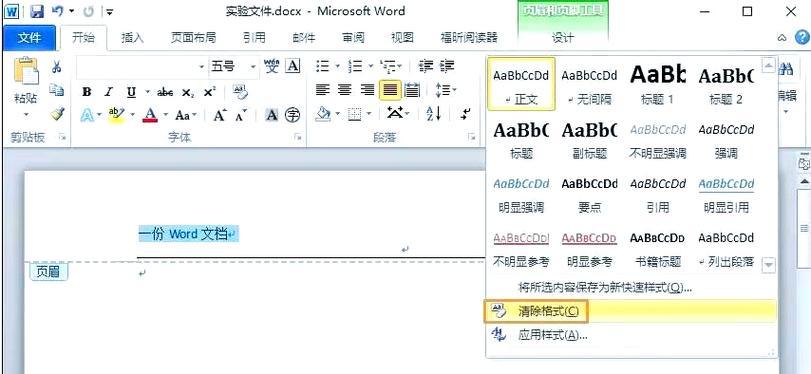Open the line spacing dropdown
The width and height of the screenshot is (811, 374).
coord(446,90)
